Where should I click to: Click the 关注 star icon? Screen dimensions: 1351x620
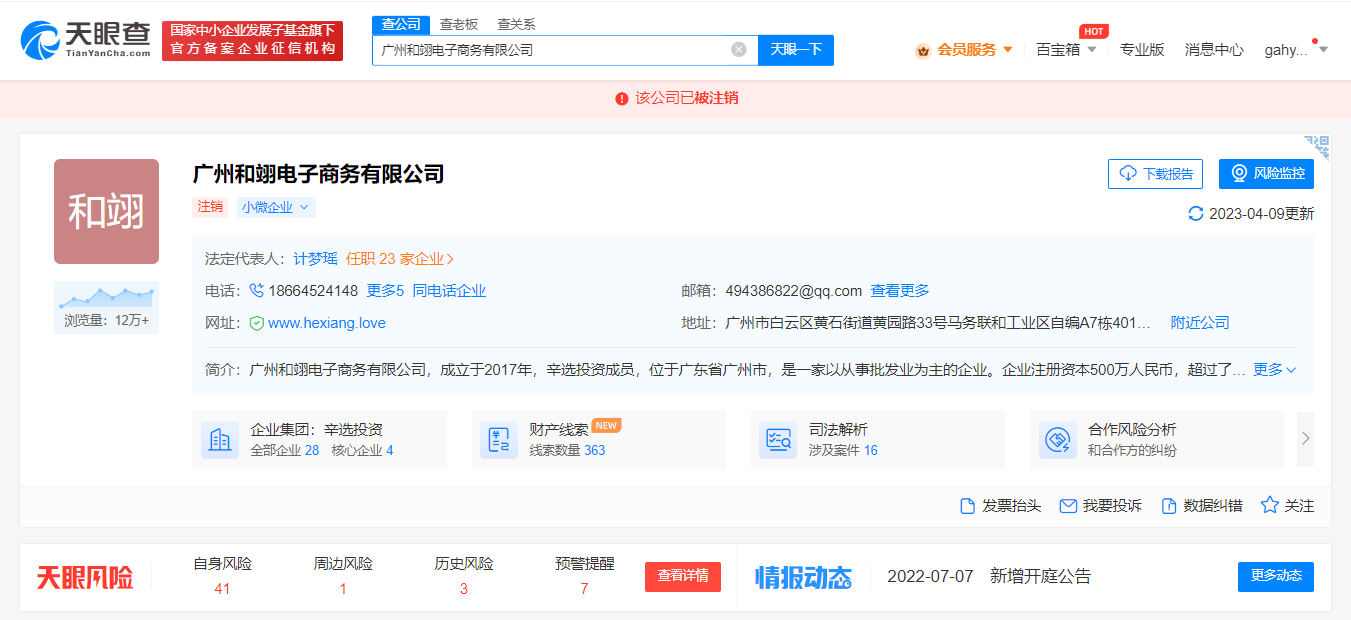[1270, 506]
